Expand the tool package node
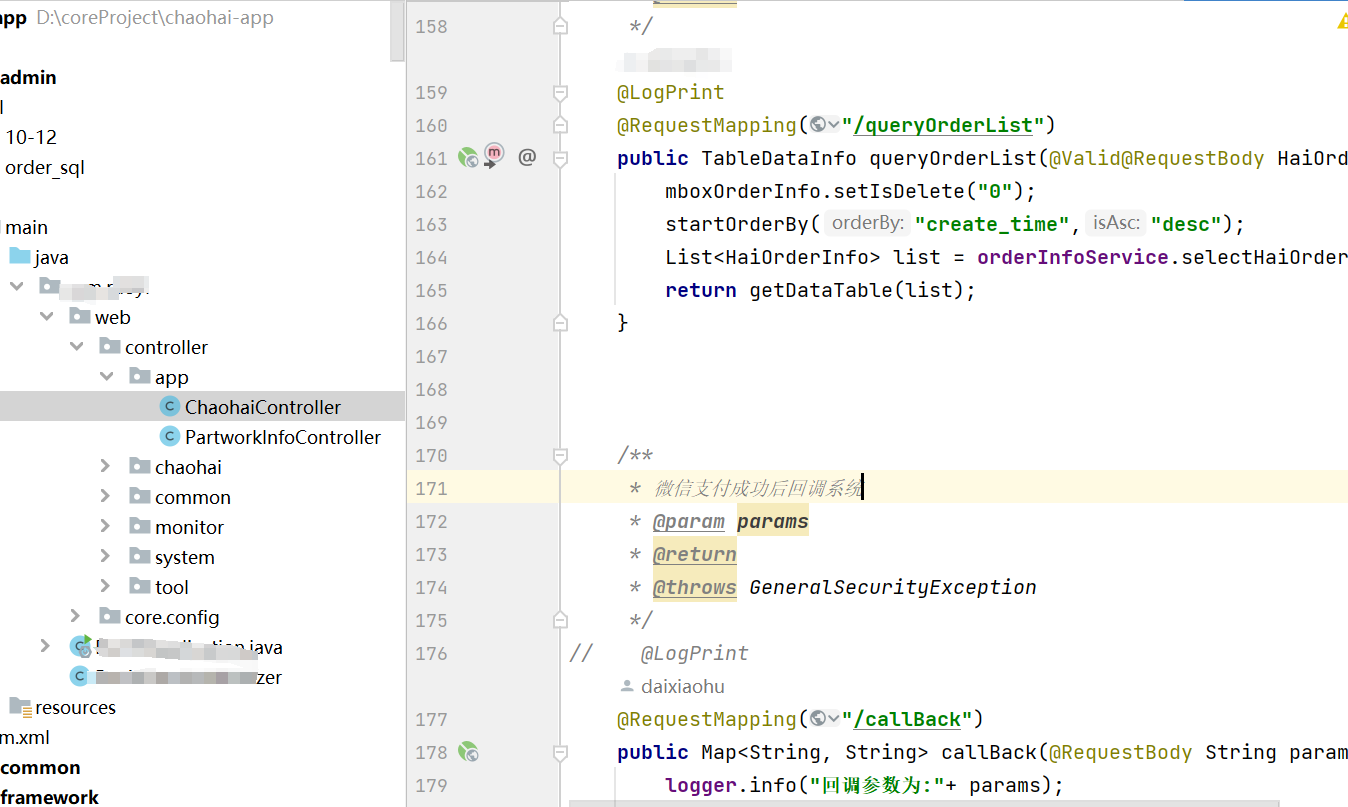This screenshot has height=807, width=1348. pyautogui.click(x=106, y=587)
